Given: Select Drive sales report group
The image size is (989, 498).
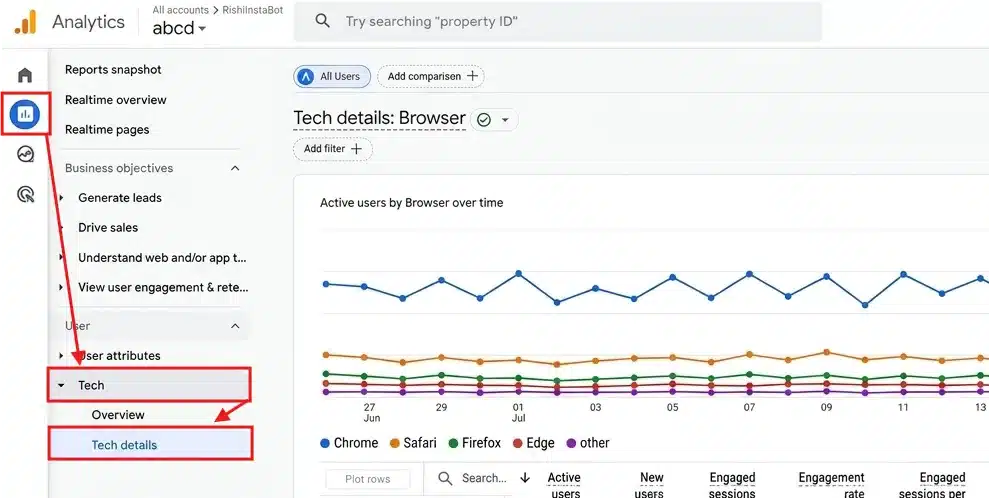Looking at the screenshot, I should pyautogui.click(x=108, y=228).
